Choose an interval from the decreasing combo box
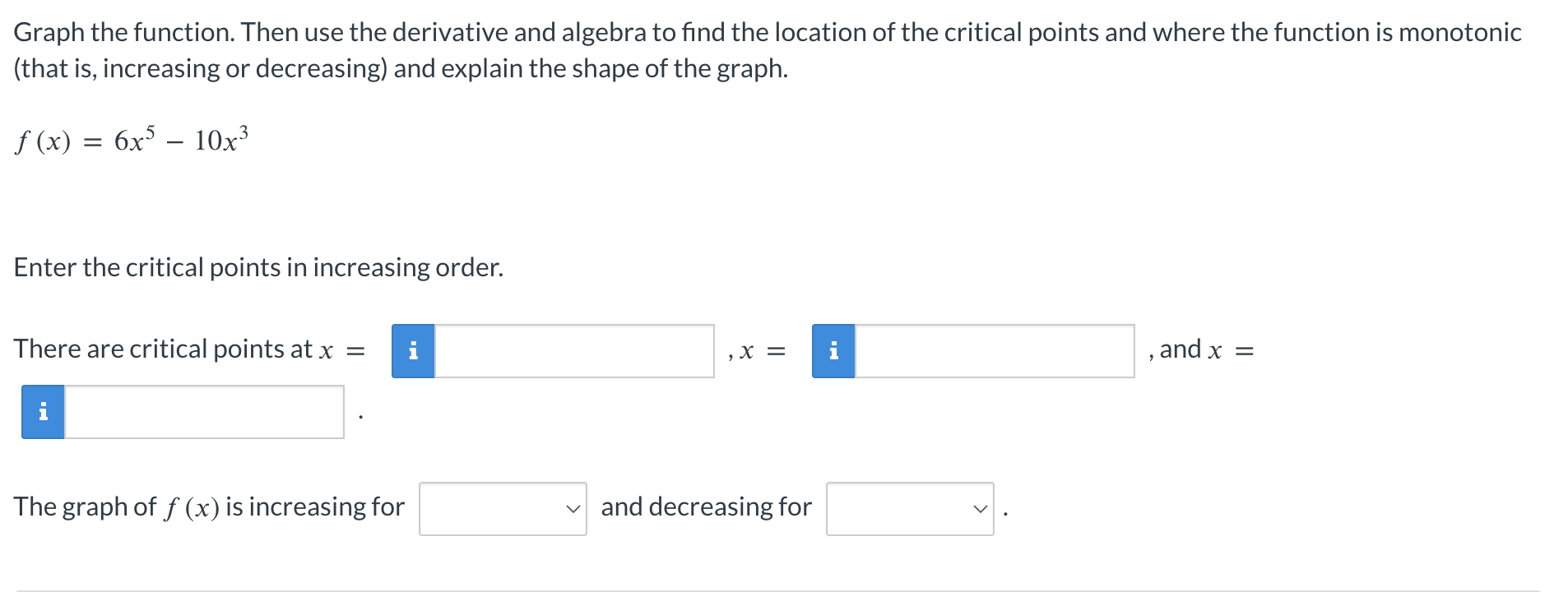The height and width of the screenshot is (592, 1568). point(910,508)
